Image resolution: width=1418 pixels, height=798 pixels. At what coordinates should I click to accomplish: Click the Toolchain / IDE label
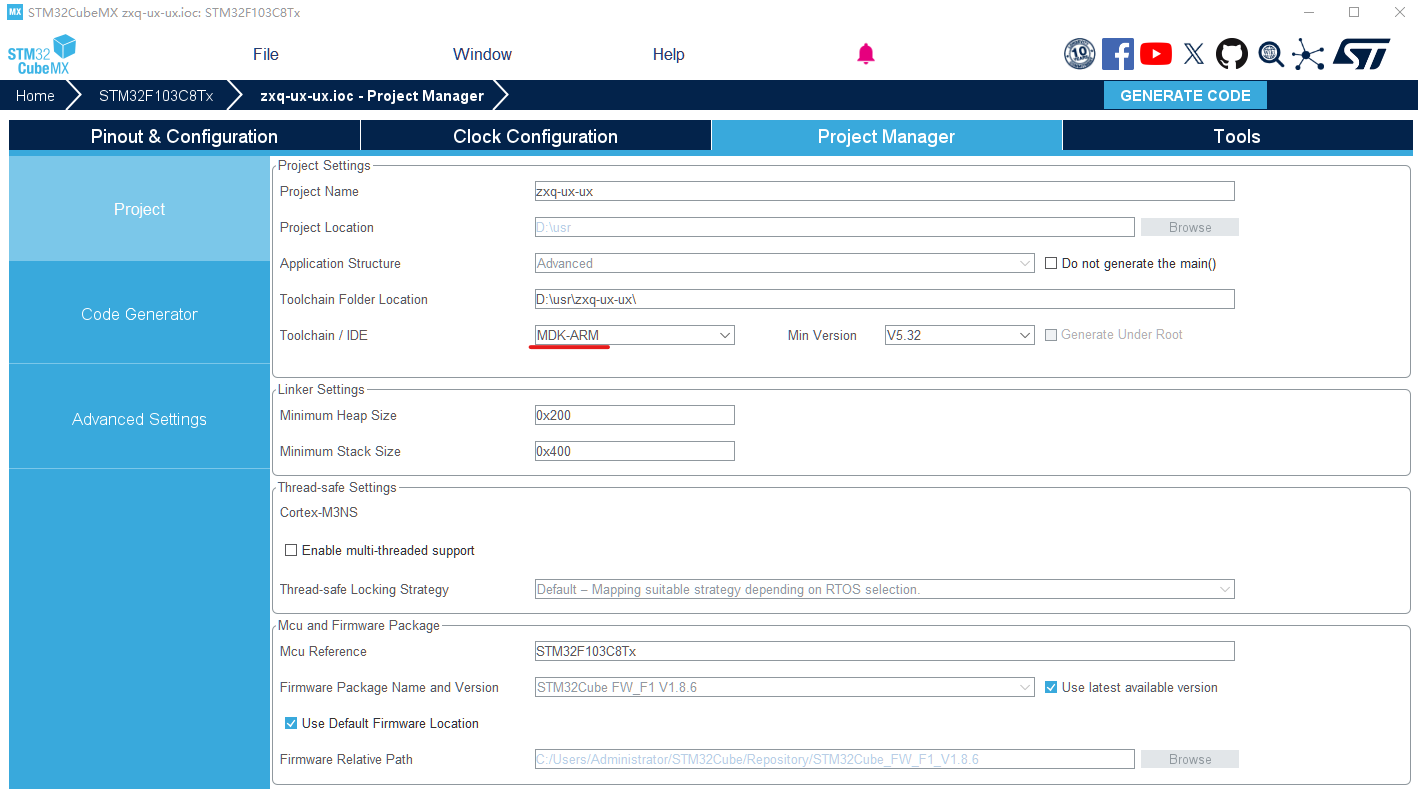click(x=324, y=336)
